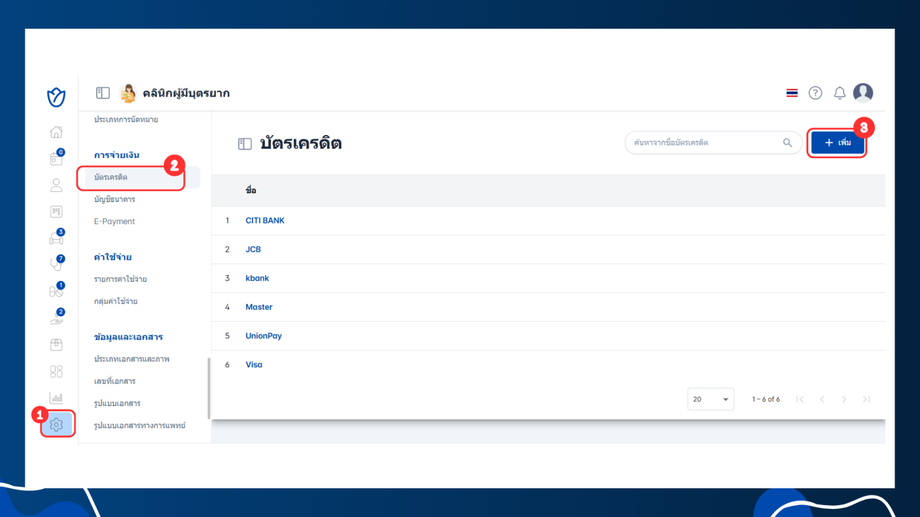Open the hand payment icon with badge 2
Screen dimensions: 920x517
tap(56, 317)
